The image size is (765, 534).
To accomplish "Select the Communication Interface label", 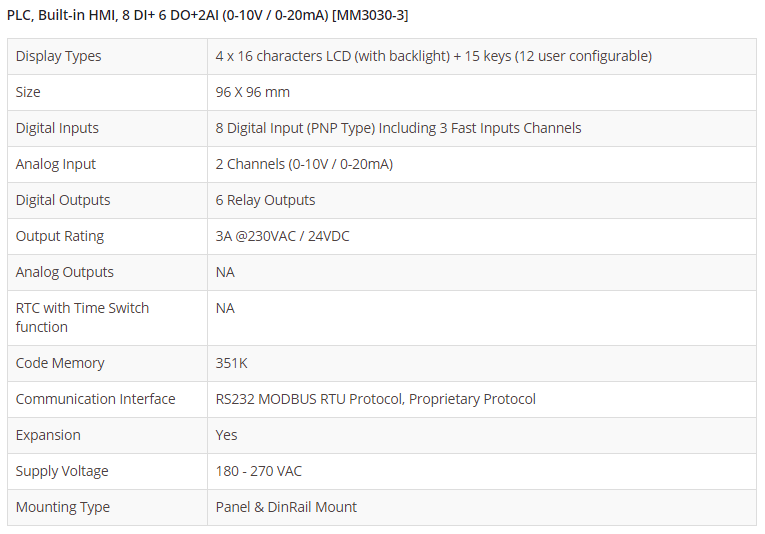I will coord(96,399).
